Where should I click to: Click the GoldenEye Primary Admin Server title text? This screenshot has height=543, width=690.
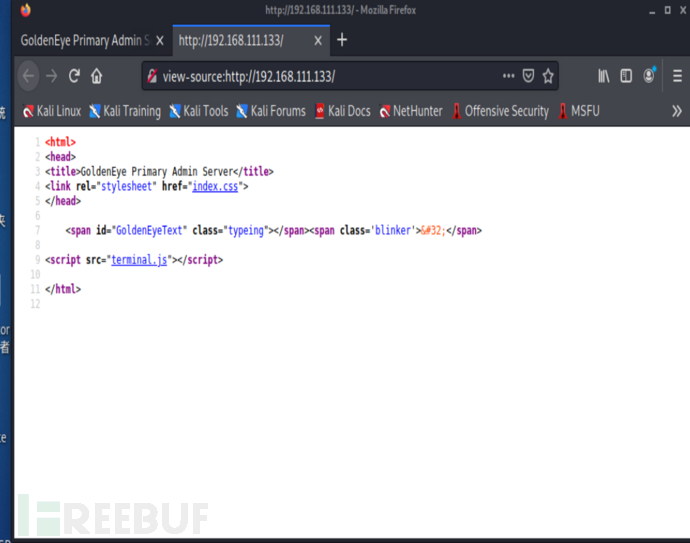click(x=157, y=171)
